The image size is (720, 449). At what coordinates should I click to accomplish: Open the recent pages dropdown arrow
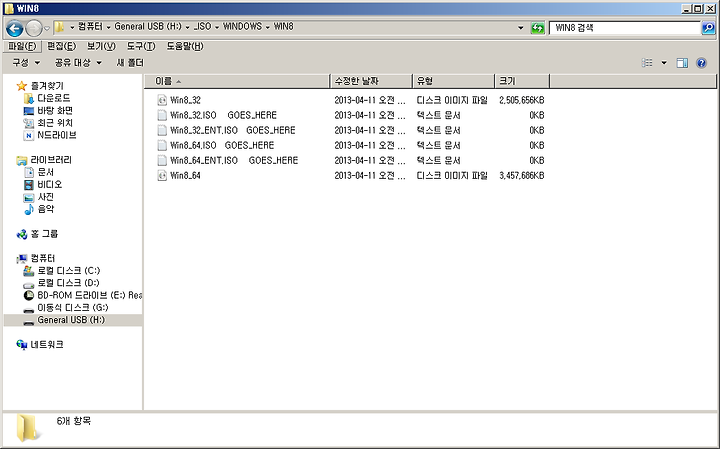(47, 29)
